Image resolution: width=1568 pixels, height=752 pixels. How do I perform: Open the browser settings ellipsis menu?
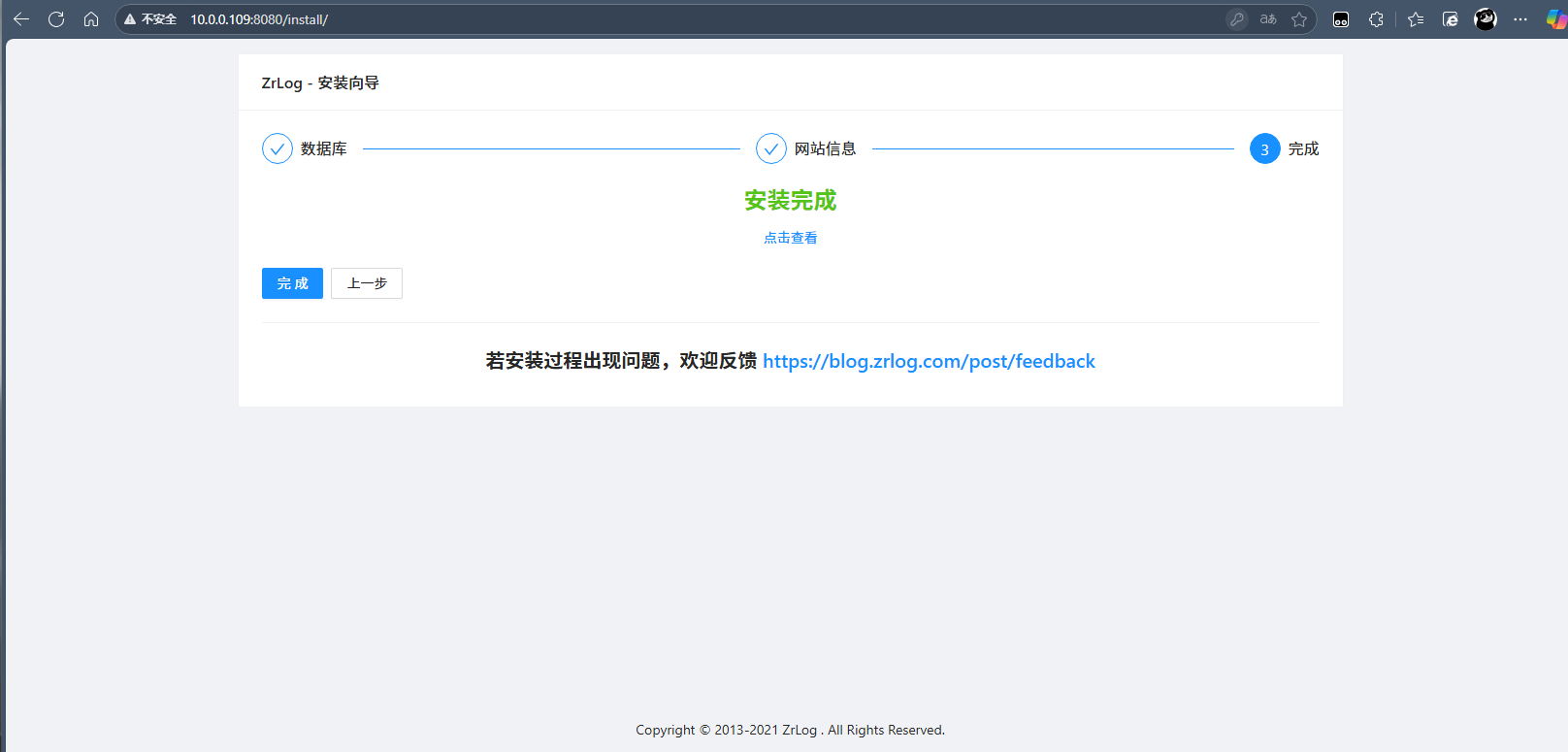pyautogui.click(x=1520, y=19)
